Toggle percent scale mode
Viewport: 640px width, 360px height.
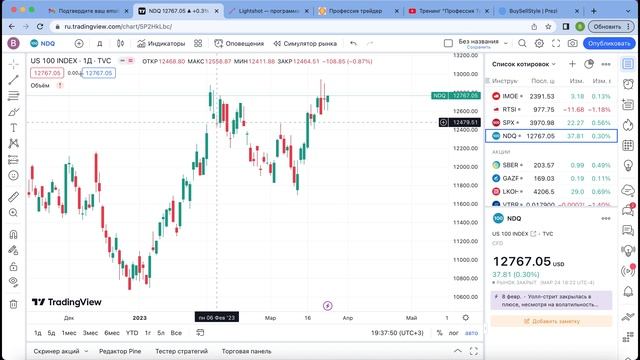click(x=440, y=333)
